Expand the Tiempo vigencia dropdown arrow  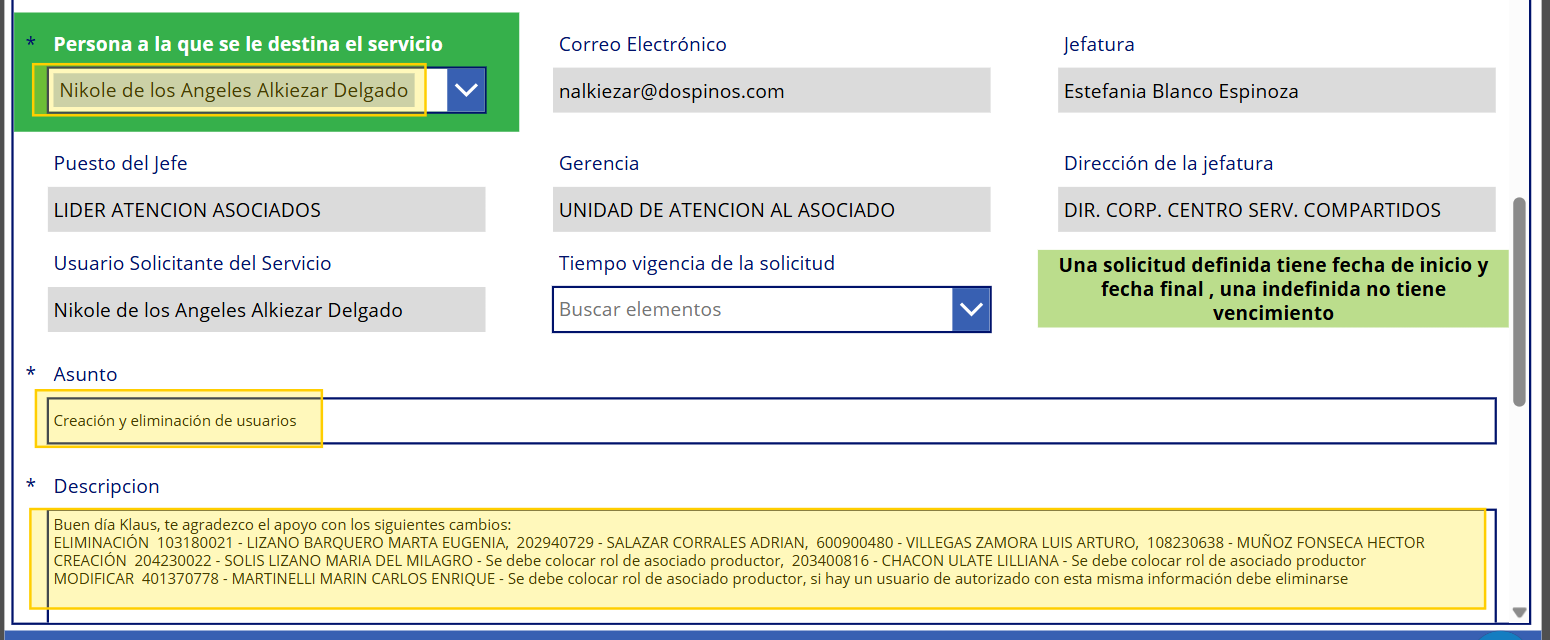(970, 309)
